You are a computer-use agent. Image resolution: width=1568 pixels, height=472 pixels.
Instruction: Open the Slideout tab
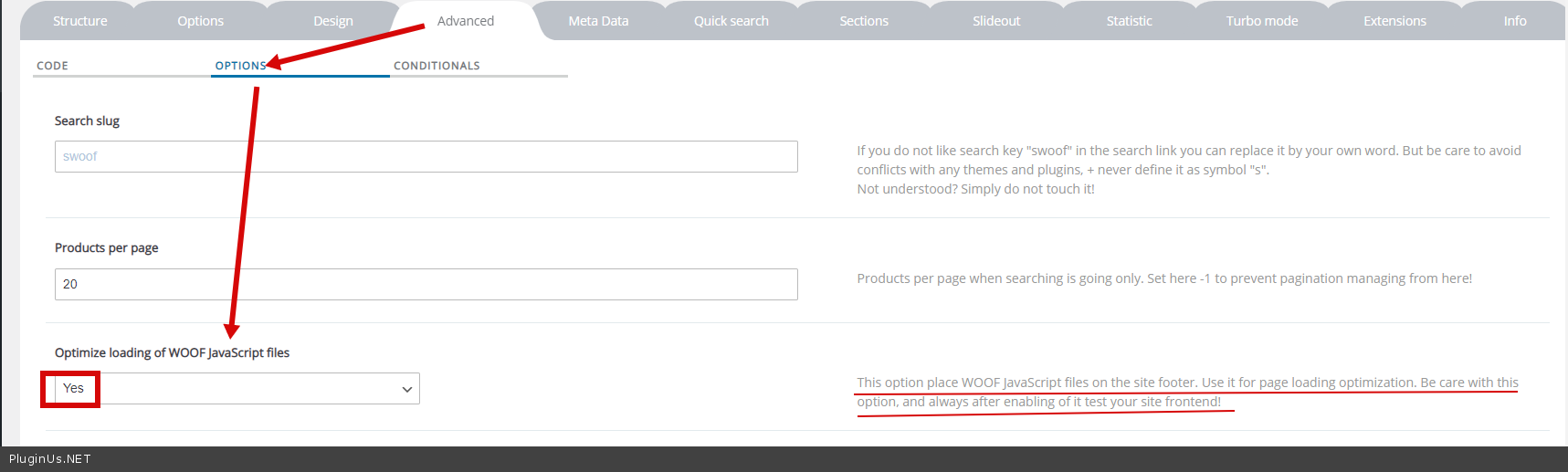coord(996,21)
